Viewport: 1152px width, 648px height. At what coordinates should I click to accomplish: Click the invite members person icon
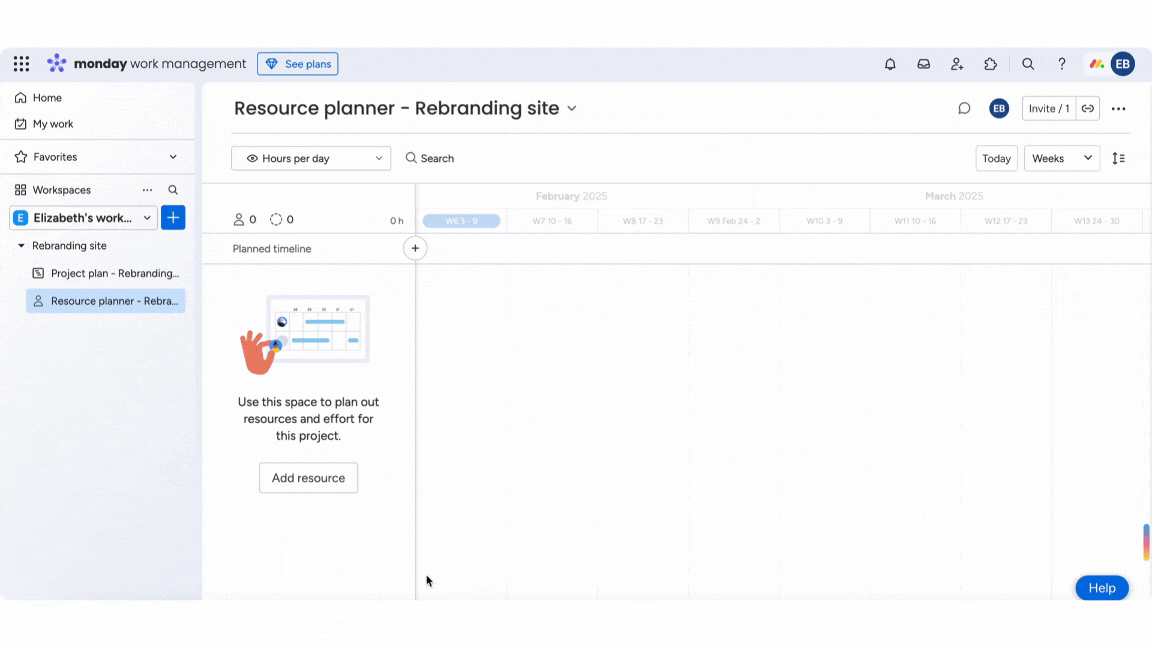point(957,63)
